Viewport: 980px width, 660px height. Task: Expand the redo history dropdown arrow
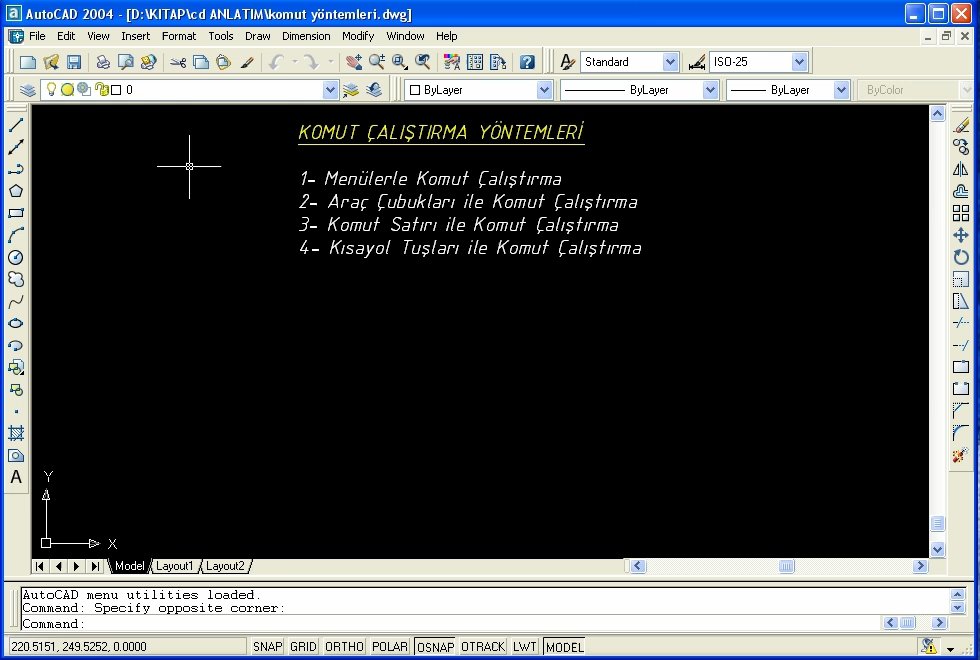point(331,62)
